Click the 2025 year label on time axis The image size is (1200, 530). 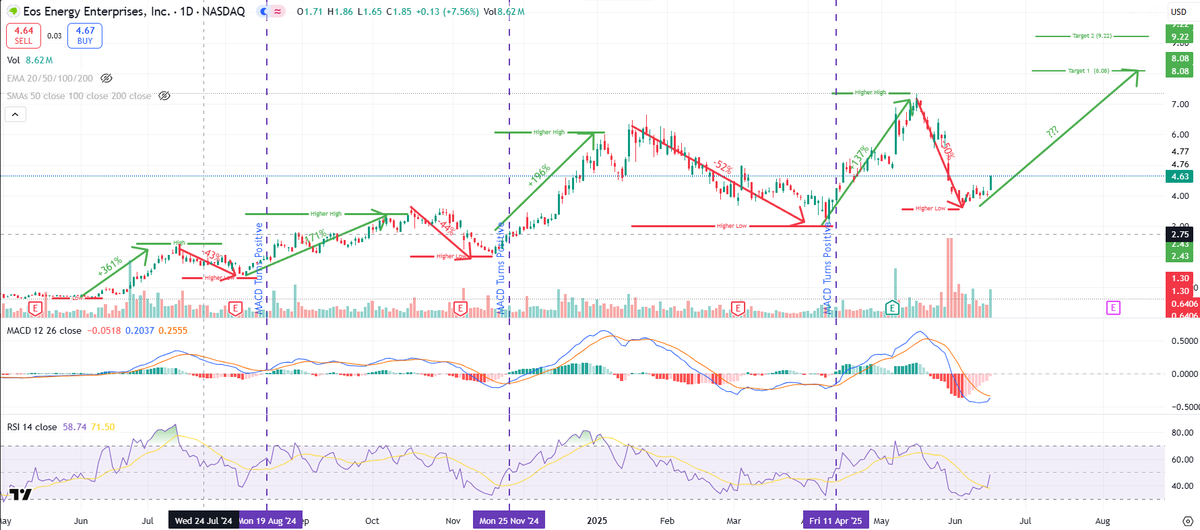598,521
